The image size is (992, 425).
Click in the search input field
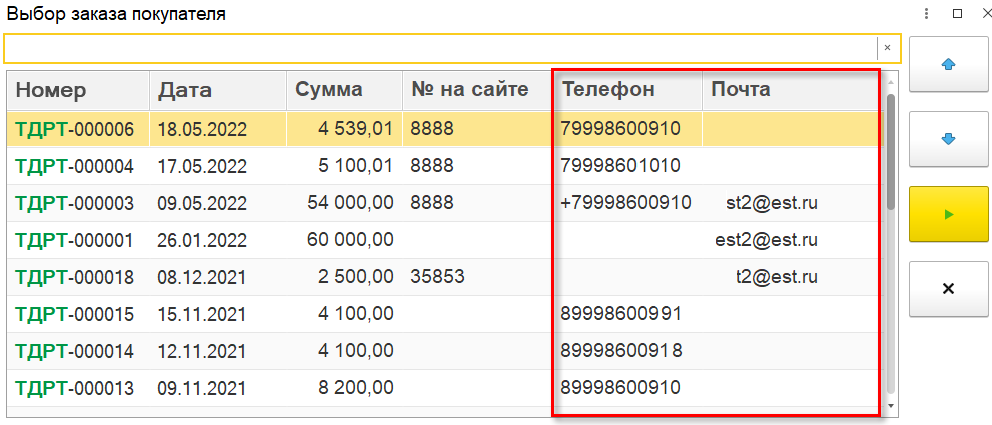[440, 48]
